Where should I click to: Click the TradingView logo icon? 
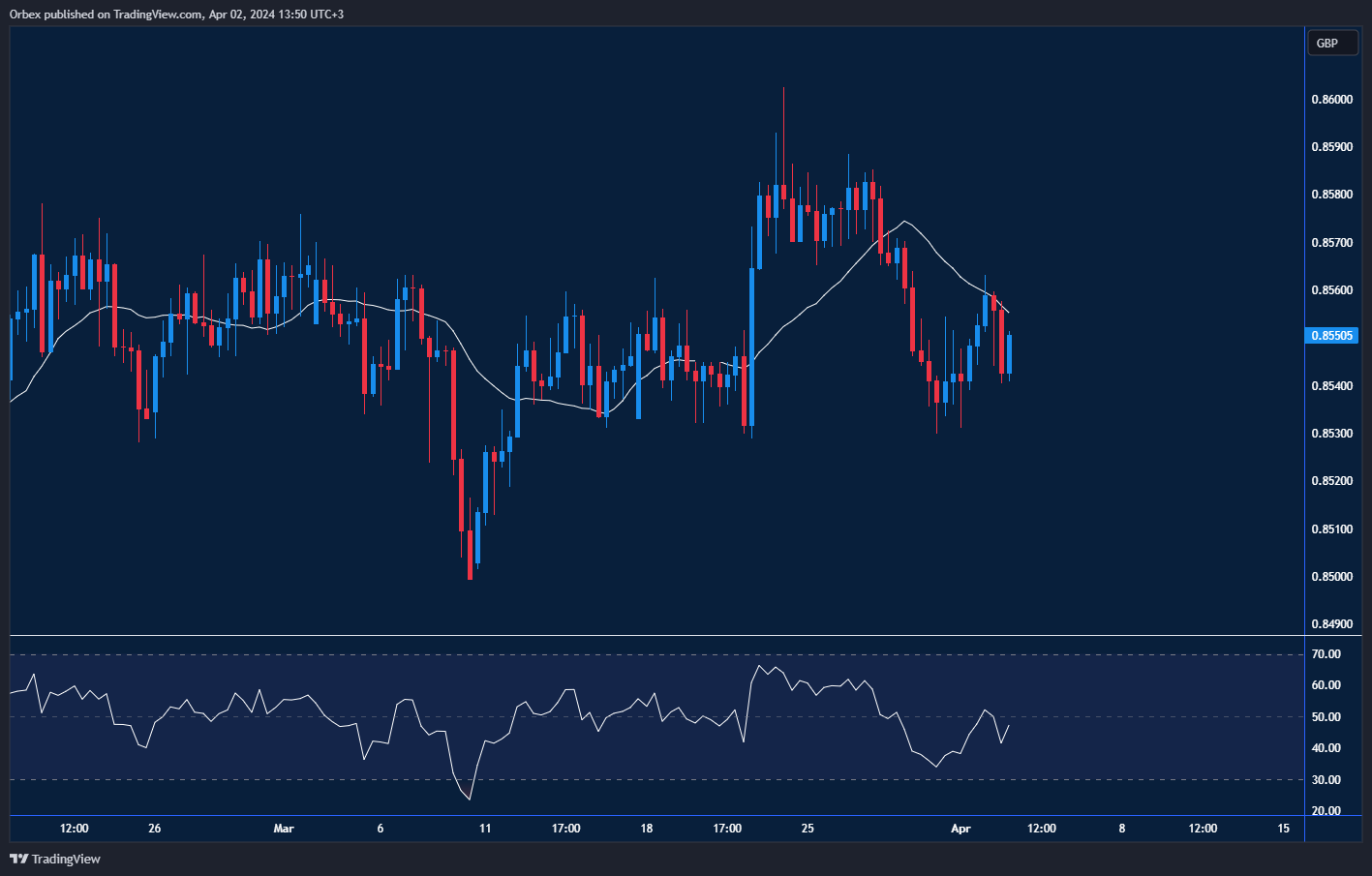(17, 859)
